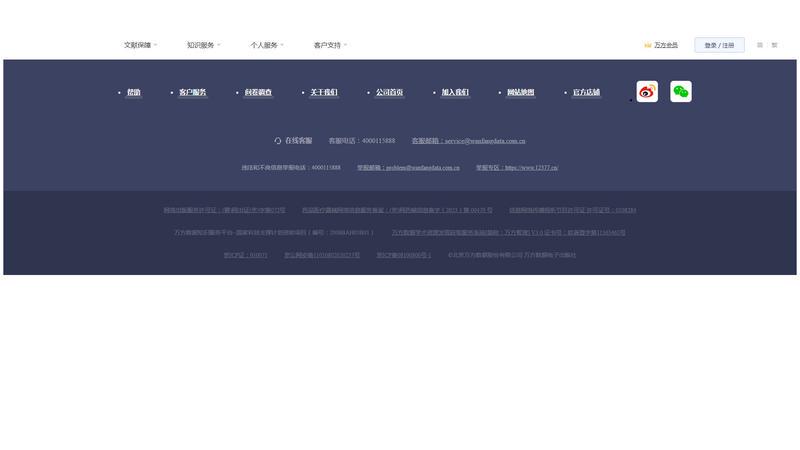Open the 关于我们 footer link
Screen dimensions: 800x450
324,92
